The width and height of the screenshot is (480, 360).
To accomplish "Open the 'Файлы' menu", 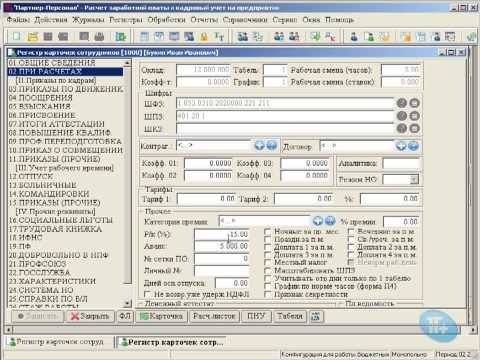I will coord(18,20).
